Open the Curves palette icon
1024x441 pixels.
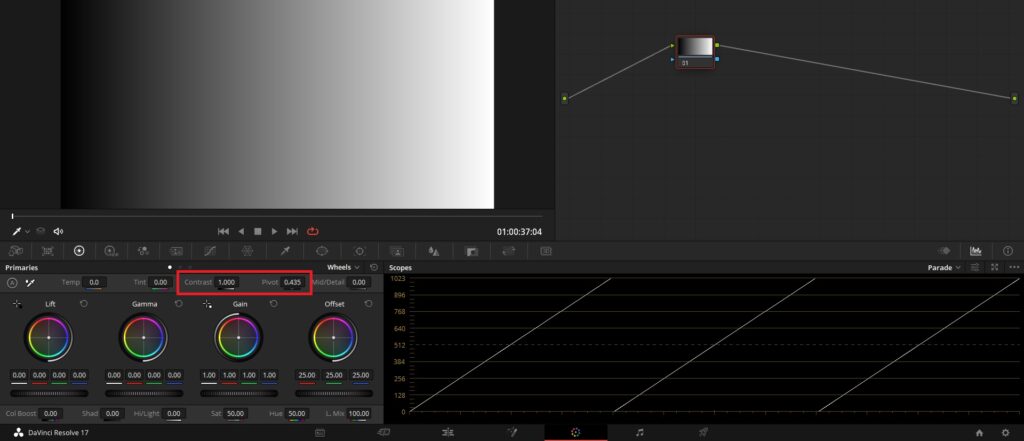[x=210, y=251]
